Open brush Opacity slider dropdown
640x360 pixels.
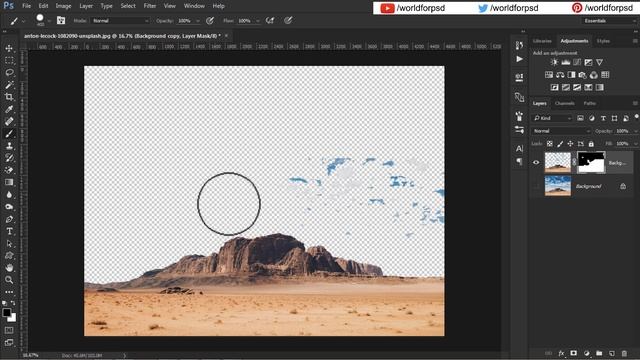(198, 21)
